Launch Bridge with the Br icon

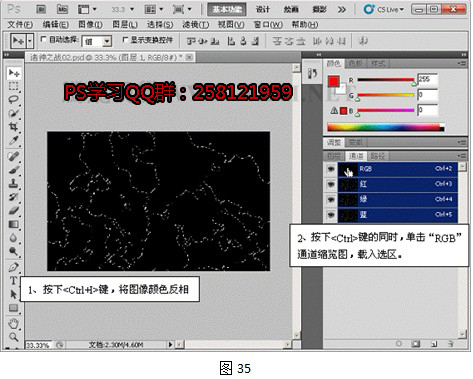[41, 9]
